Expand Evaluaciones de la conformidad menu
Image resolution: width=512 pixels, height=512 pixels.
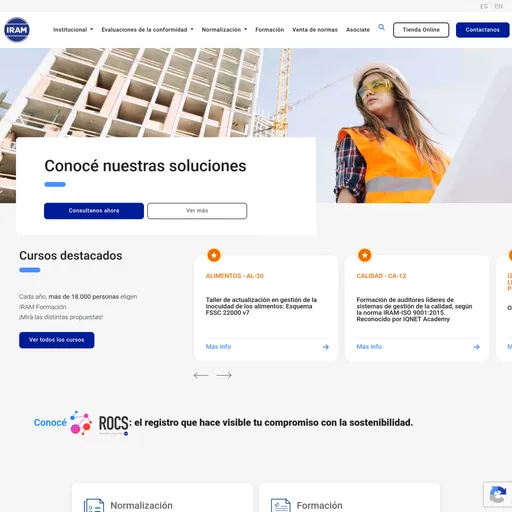click(147, 30)
